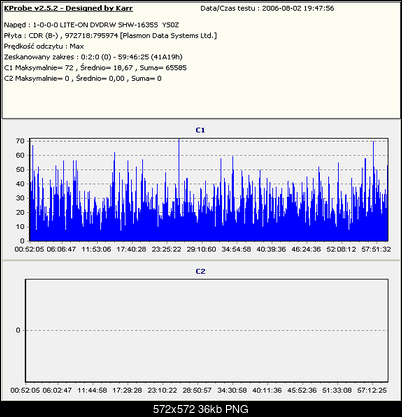
Task: Click the C2 Maksymalnie= 0 statistics line
Action: pyautogui.click(x=83, y=79)
